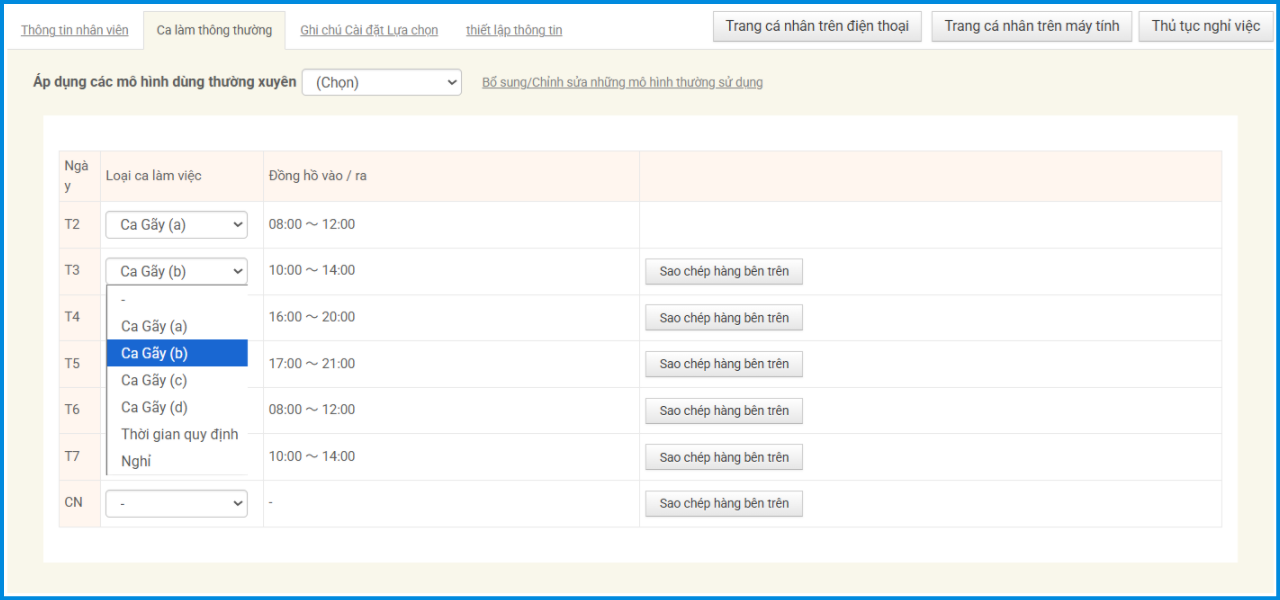The height and width of the screenshot is (600, 1280).
Task: Expand the frequently used model (Chọn) dropdown
Action: (381, 83)
